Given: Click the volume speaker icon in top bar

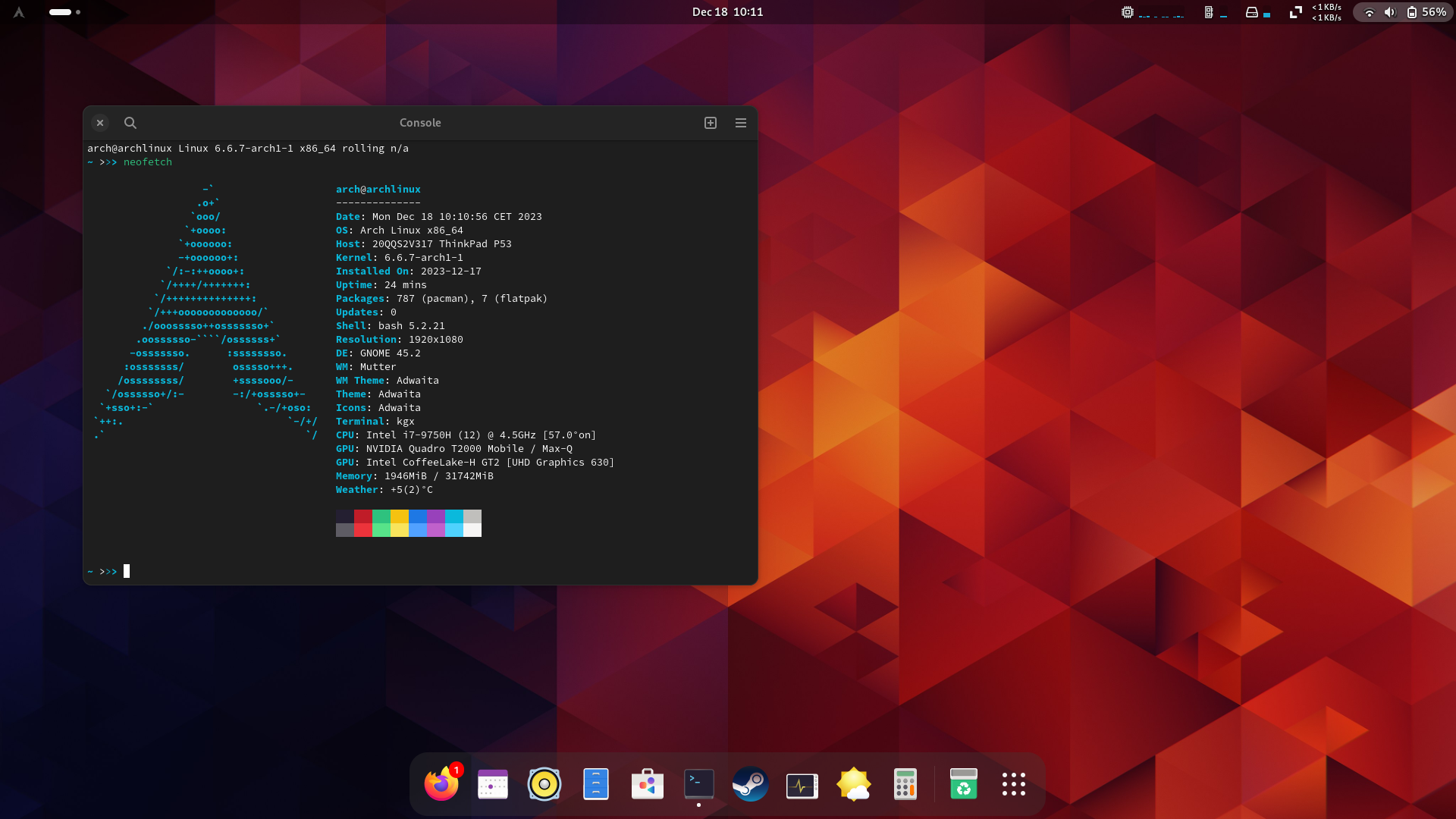Looking at the screenshot, I should 1390,12.
